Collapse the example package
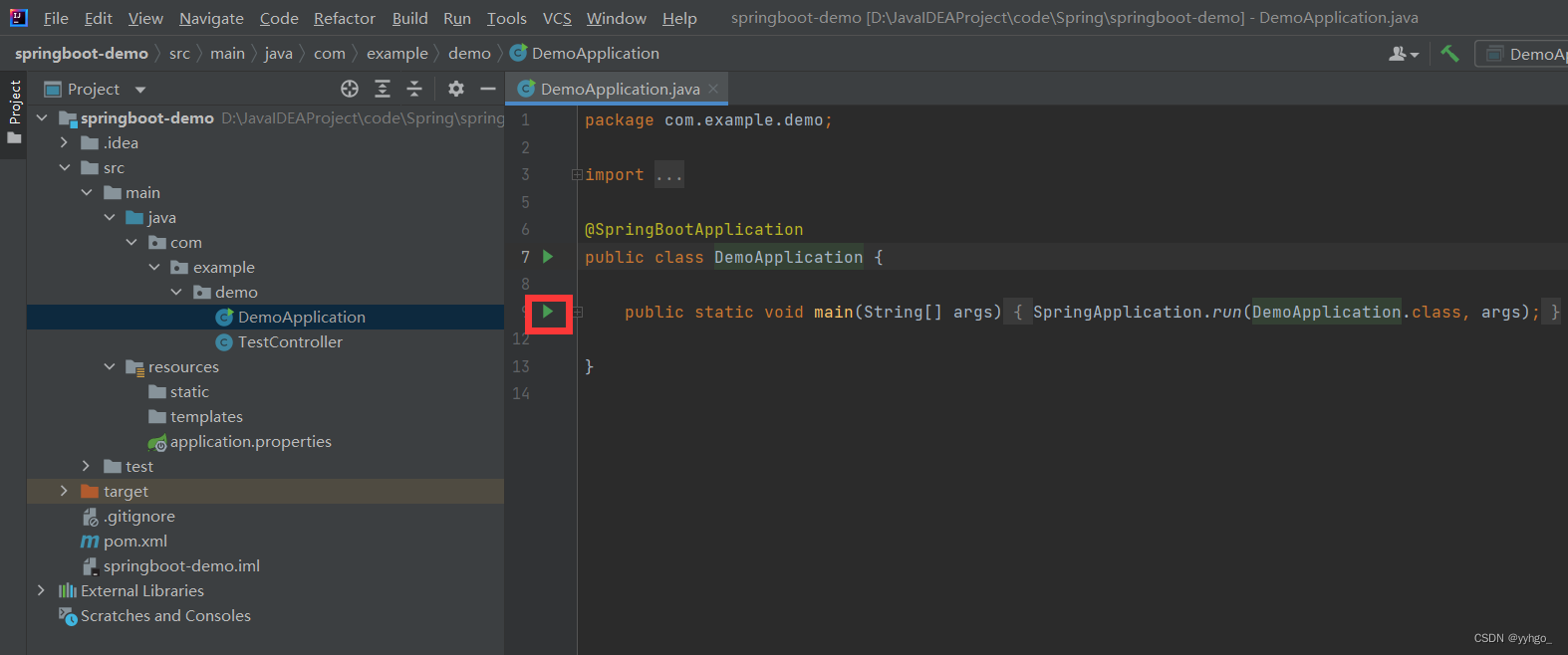The image size is (1568, 655). pos(154,267)
